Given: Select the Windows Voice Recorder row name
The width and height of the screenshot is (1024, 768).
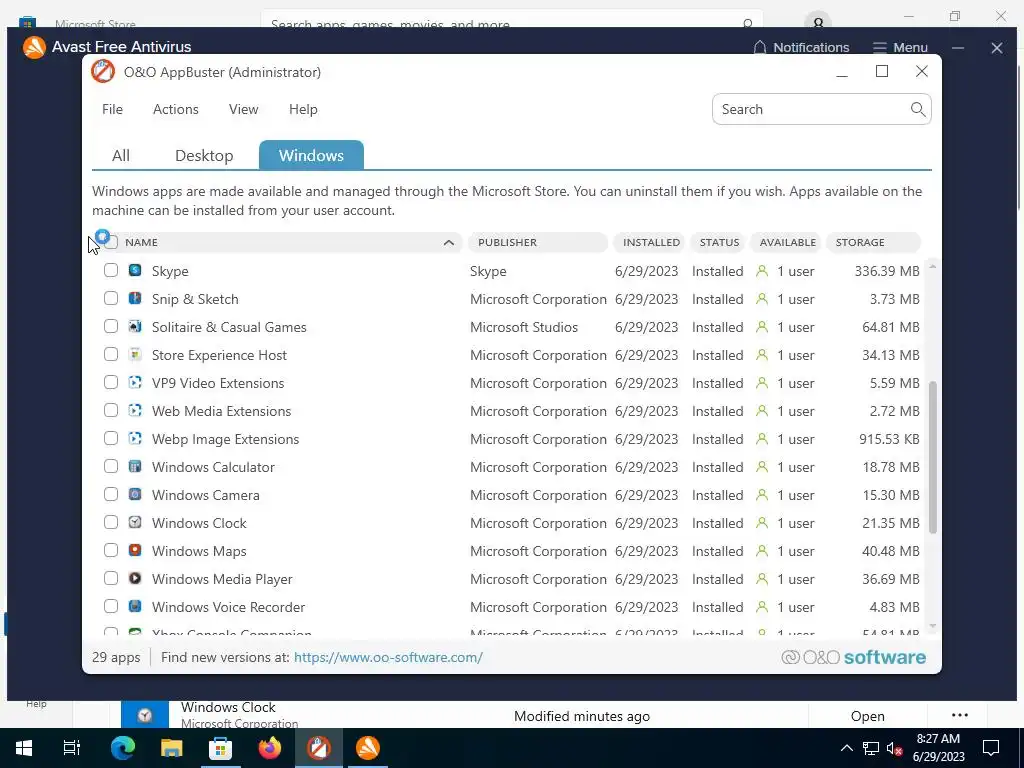Looking at the screenshot, I should coord(229,607).
